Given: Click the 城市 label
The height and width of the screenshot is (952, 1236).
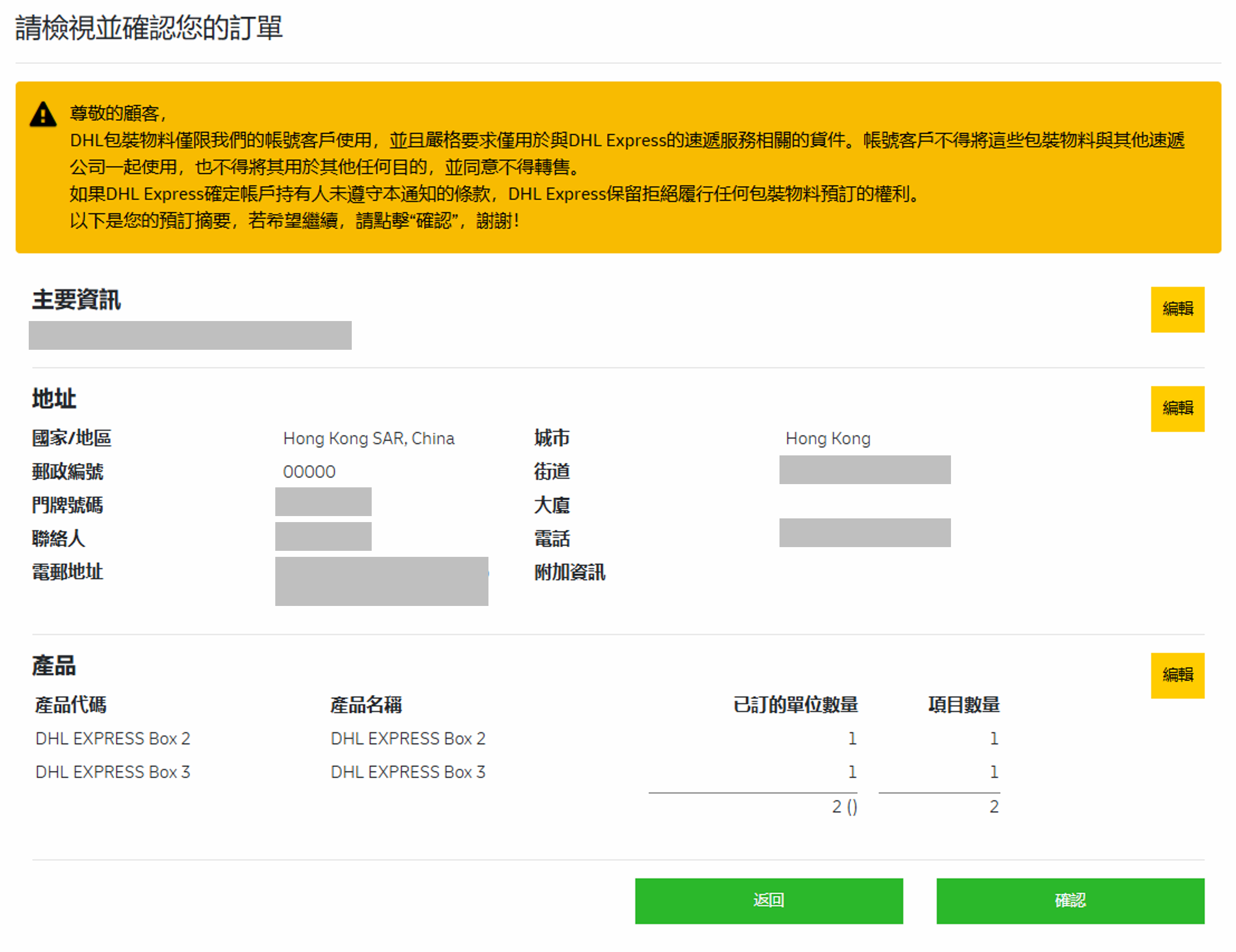Looking at the screenshot, I should click(552, 438).
